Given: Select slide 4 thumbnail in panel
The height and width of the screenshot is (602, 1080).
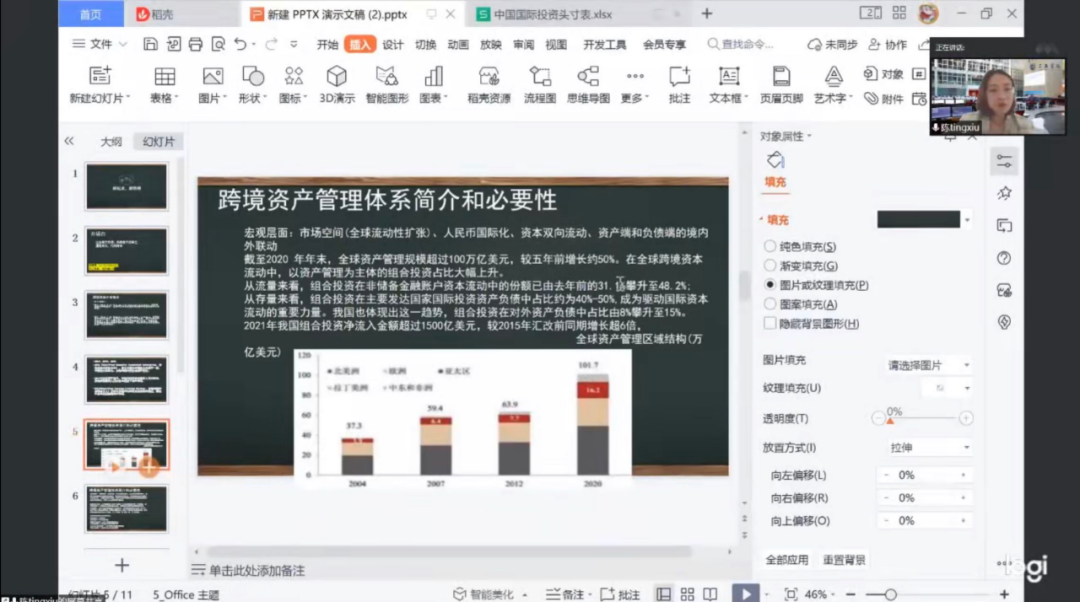Looking at the screenshot, I should (x=126, y=379).
